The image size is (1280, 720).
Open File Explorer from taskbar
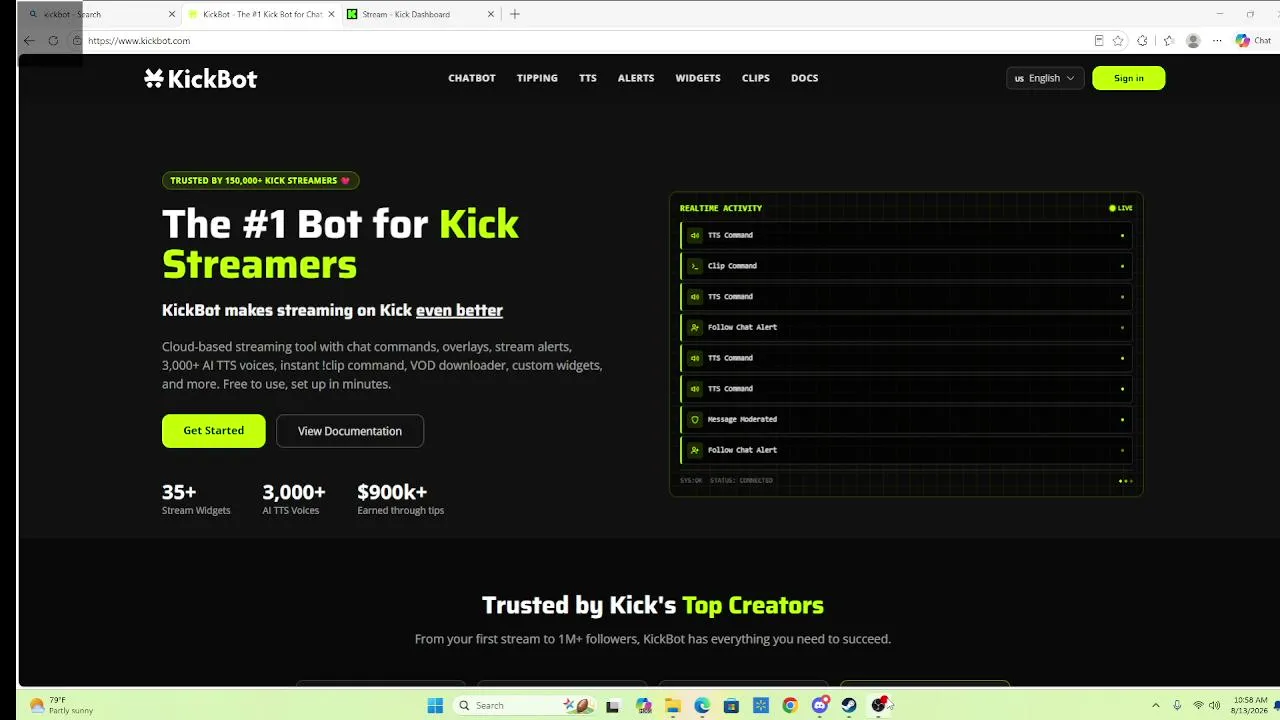(x=673, y=705)
